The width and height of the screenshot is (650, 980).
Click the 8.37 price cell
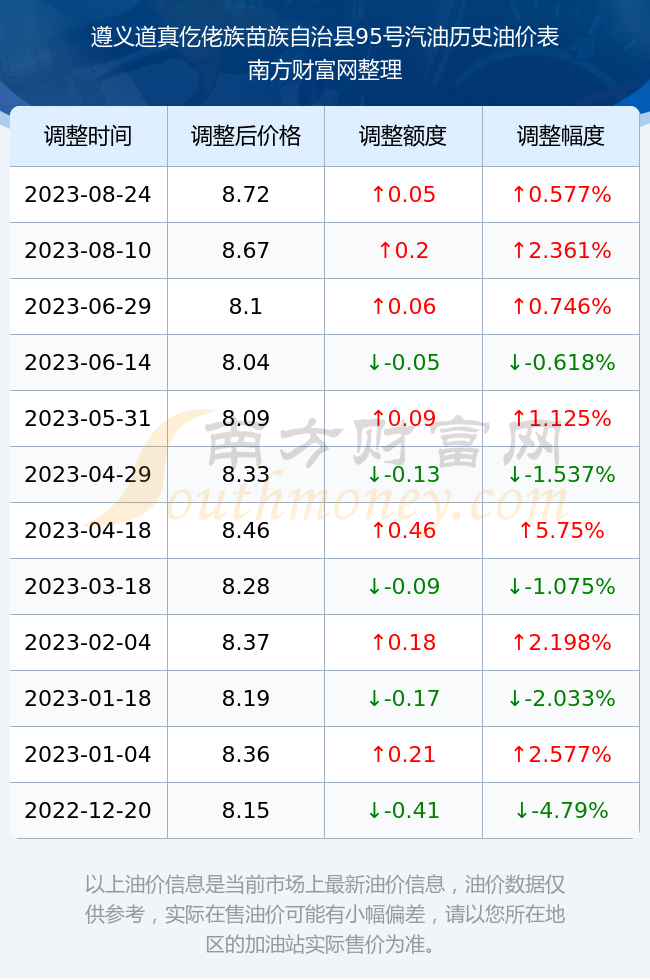pos(246,642)
